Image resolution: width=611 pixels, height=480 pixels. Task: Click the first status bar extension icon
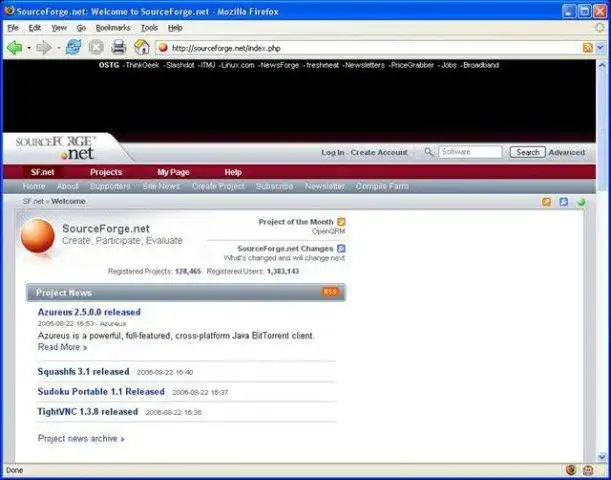[x=571, y=470]
